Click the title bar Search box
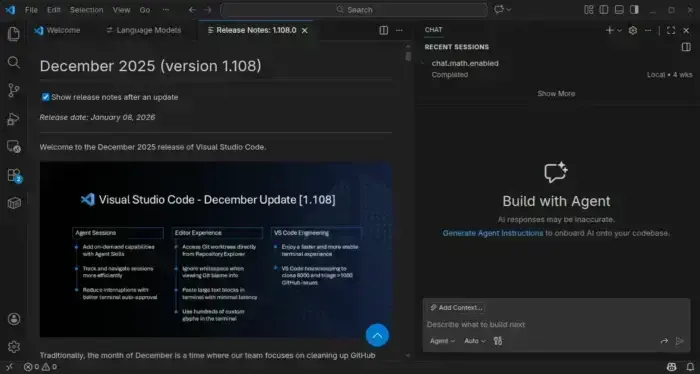 354,10
